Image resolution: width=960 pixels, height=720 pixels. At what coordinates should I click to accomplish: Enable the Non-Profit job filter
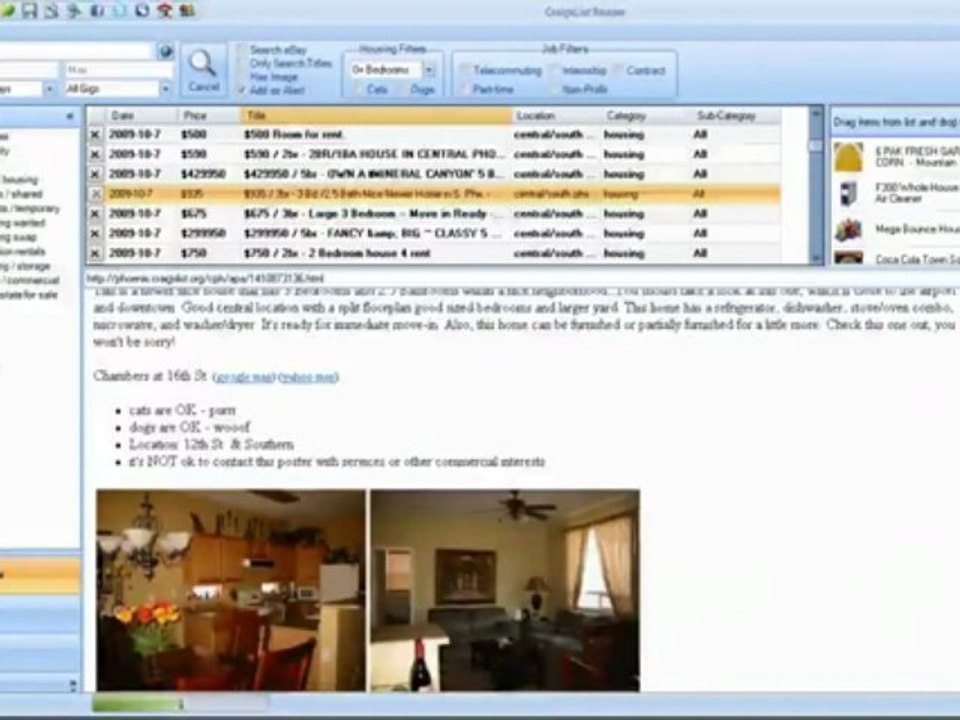coord(555,89)
